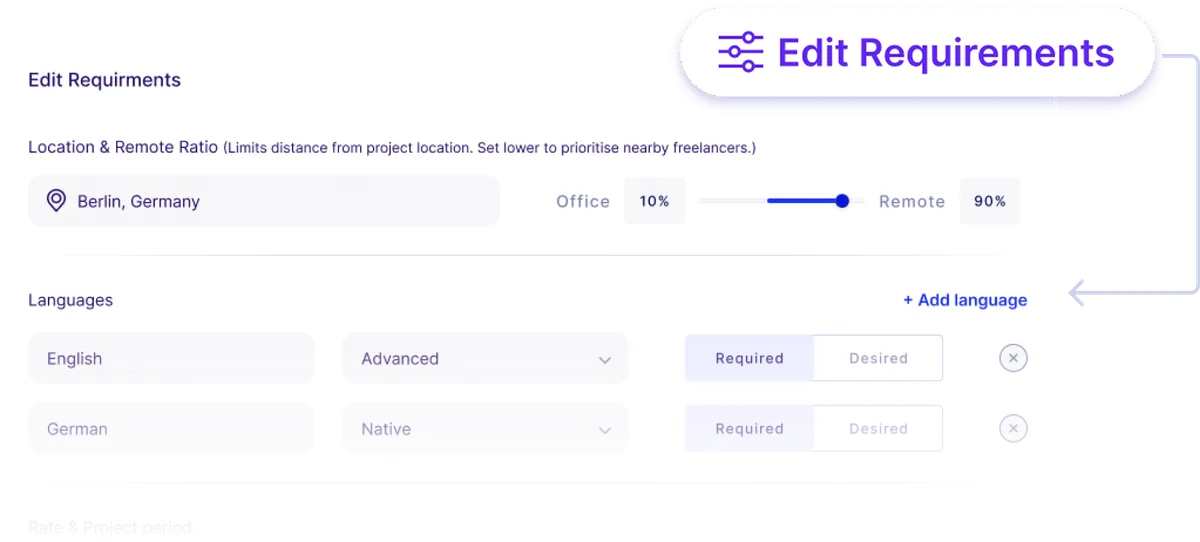
Task: Click the Berlin, Germany location field
Action: click(264, 201)
